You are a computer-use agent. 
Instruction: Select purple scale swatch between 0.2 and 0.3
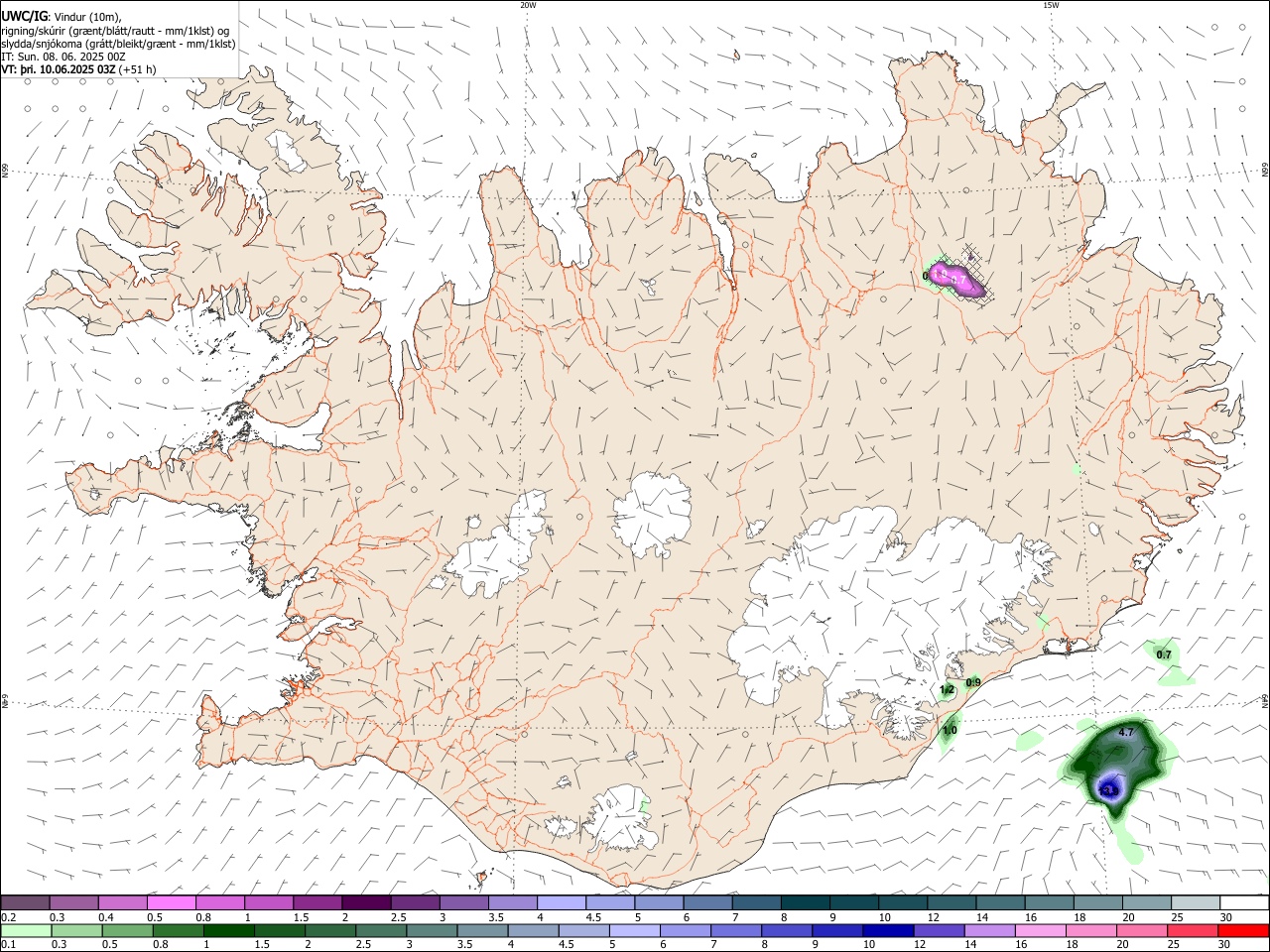tap(24, 902)
